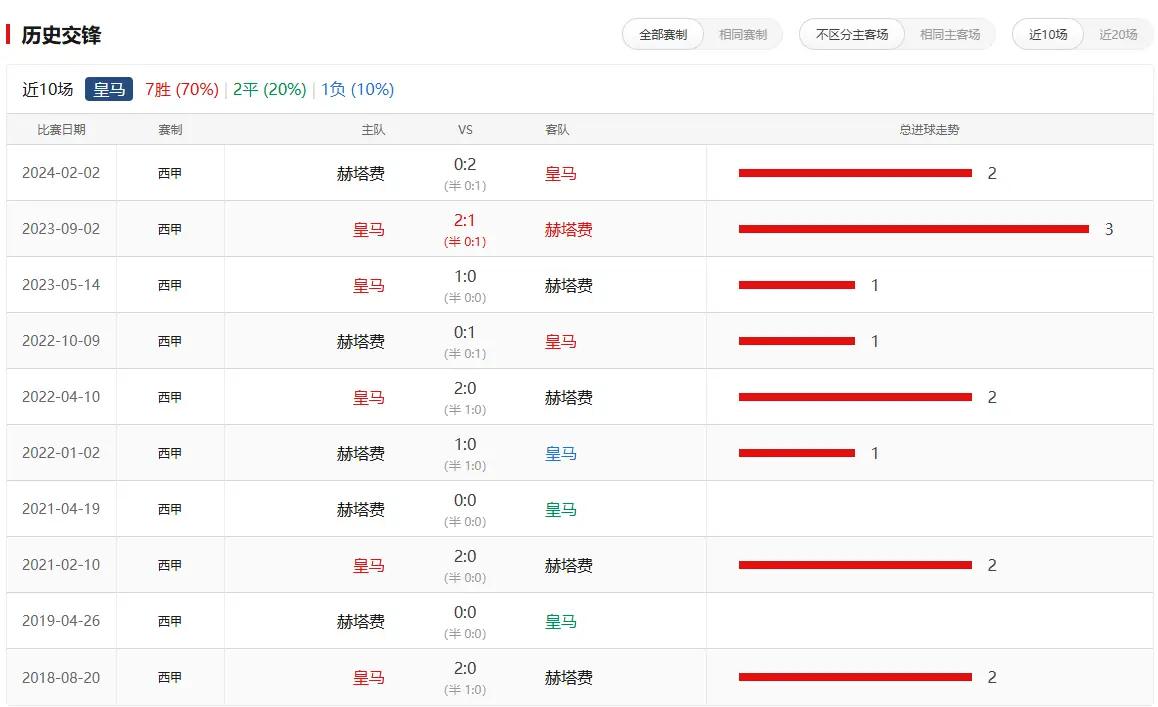Open home team 赫塔费 in 2022-01-02 match
This screenshot has height=707, width=1158.
(x=360, y=454)
